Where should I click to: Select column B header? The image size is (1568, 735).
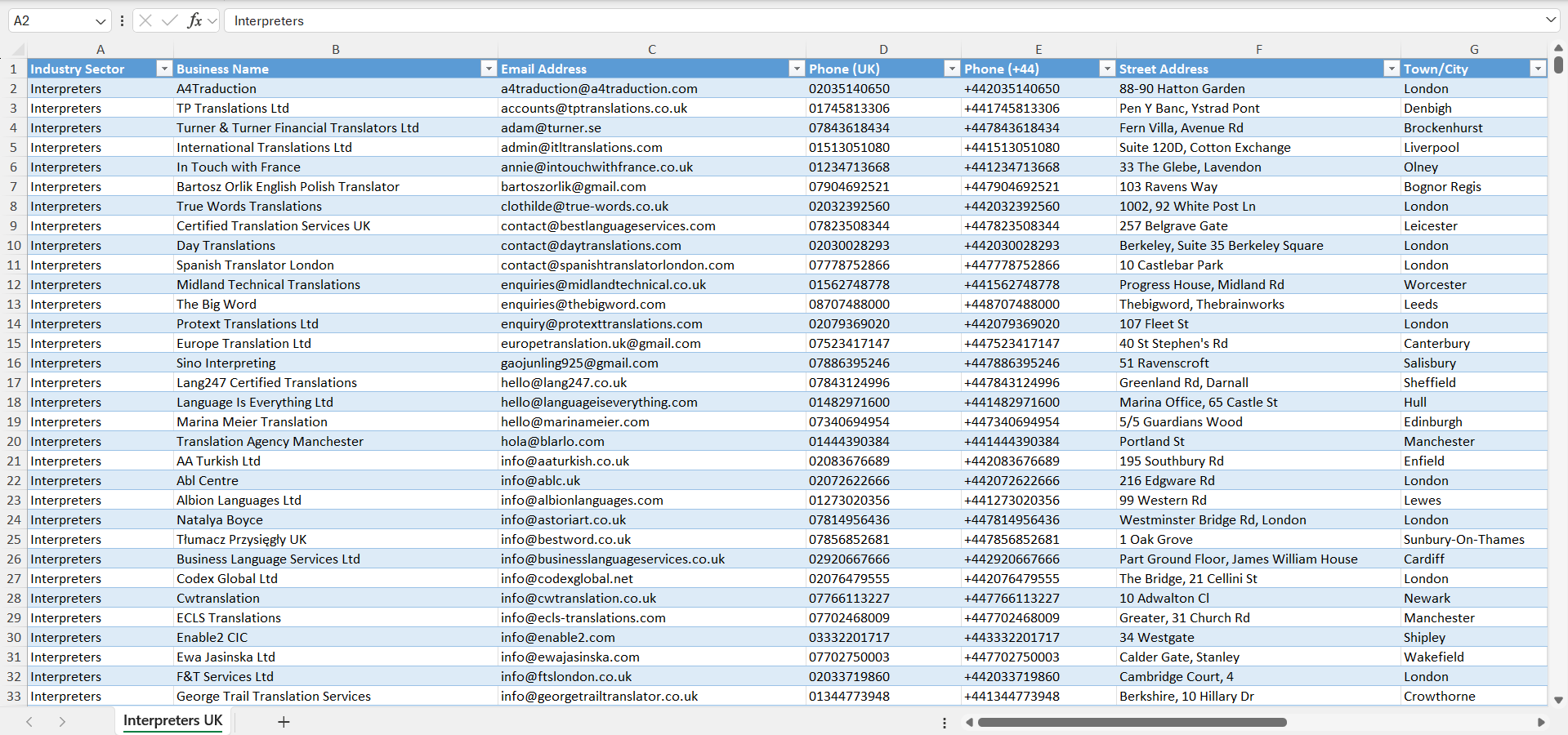pos(336,49)
